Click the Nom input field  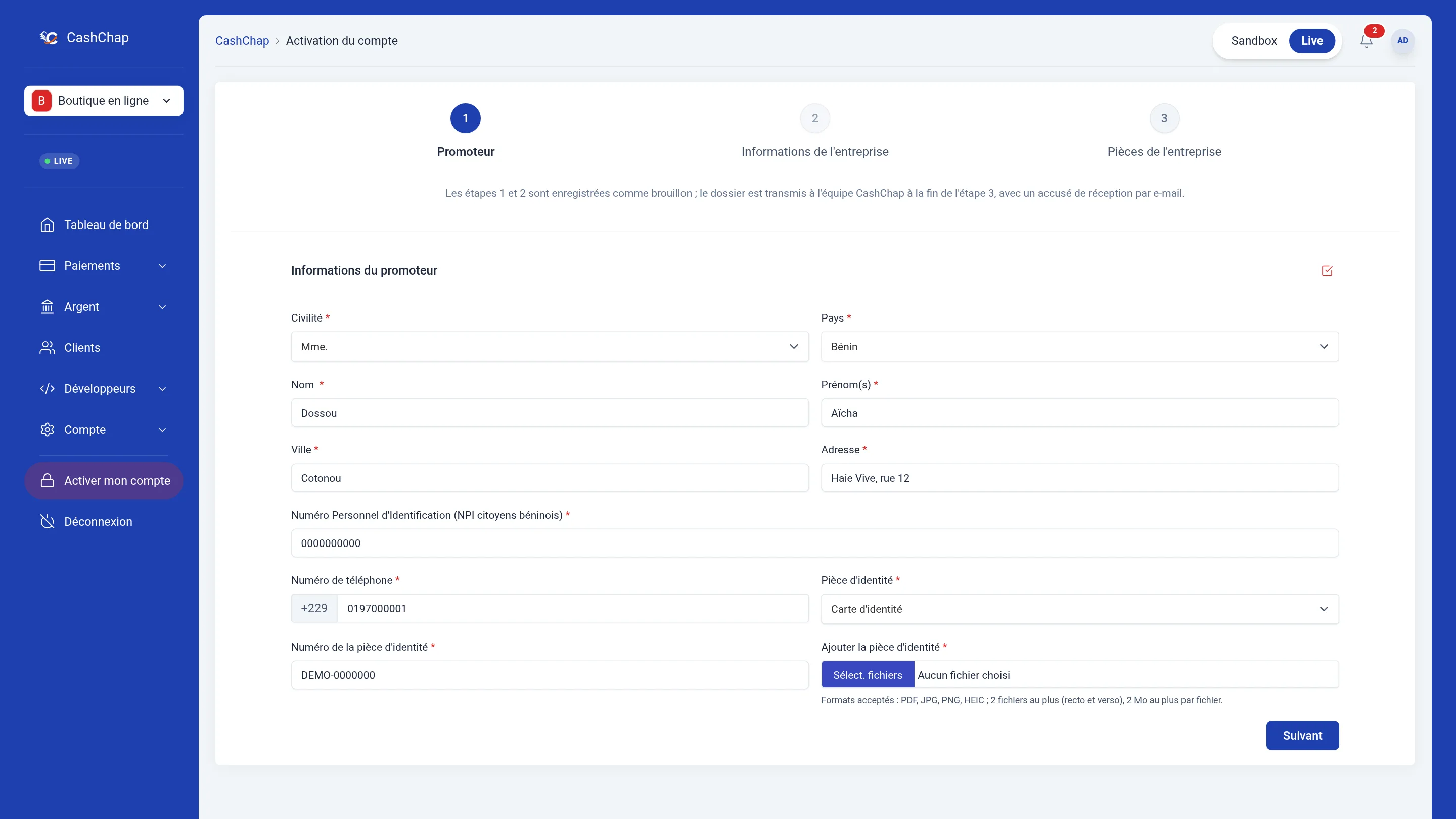click(x=550, y=413)
